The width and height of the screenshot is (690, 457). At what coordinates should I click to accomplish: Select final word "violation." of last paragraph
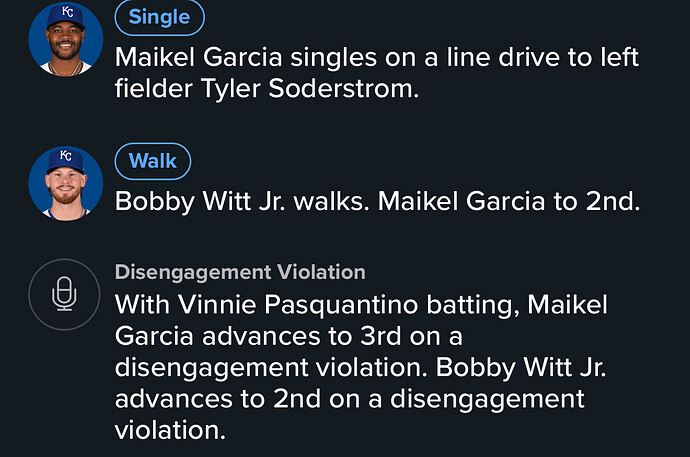170,430
